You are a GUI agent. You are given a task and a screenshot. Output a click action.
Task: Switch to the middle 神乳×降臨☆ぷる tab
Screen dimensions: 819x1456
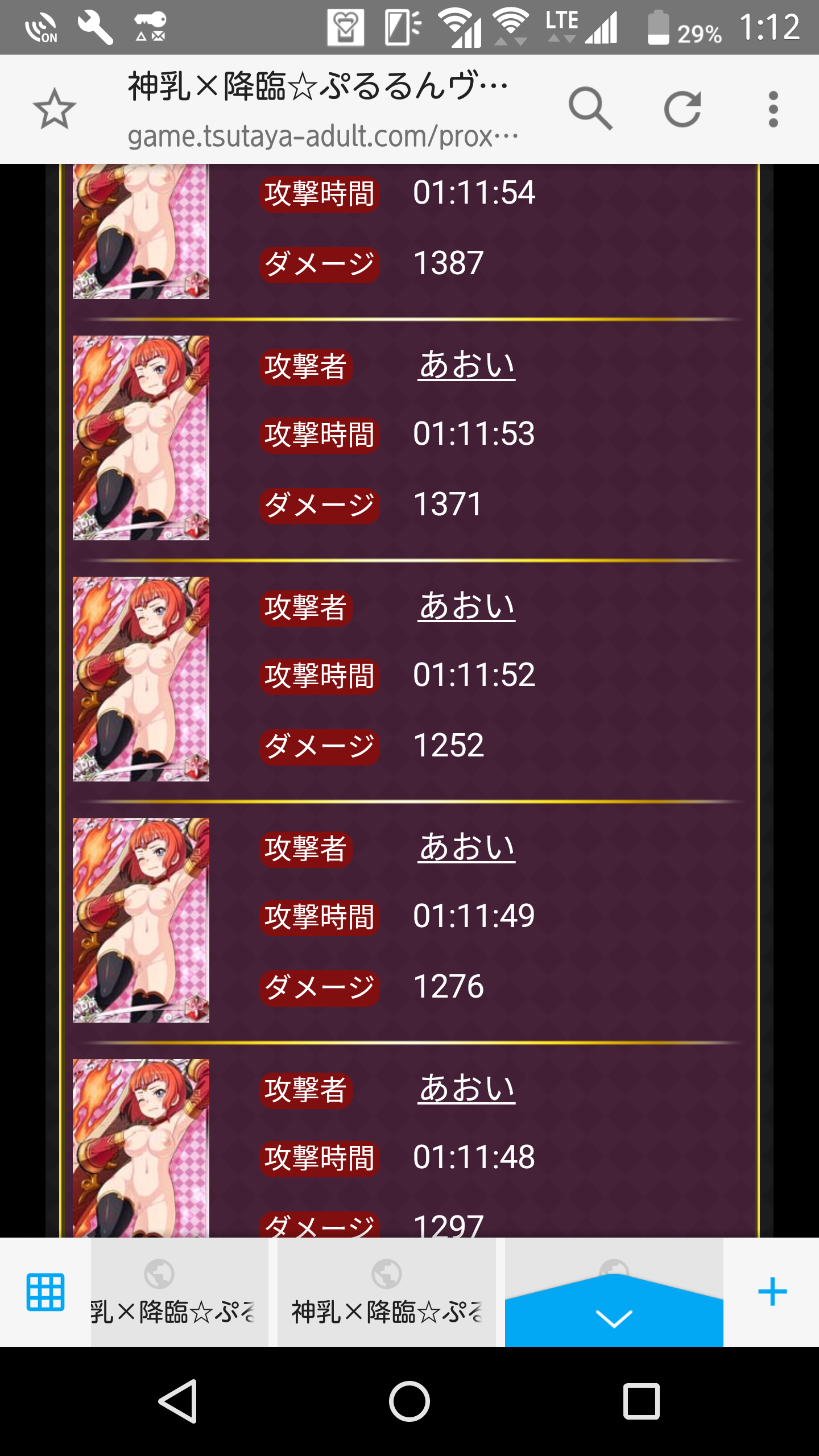387,1292
